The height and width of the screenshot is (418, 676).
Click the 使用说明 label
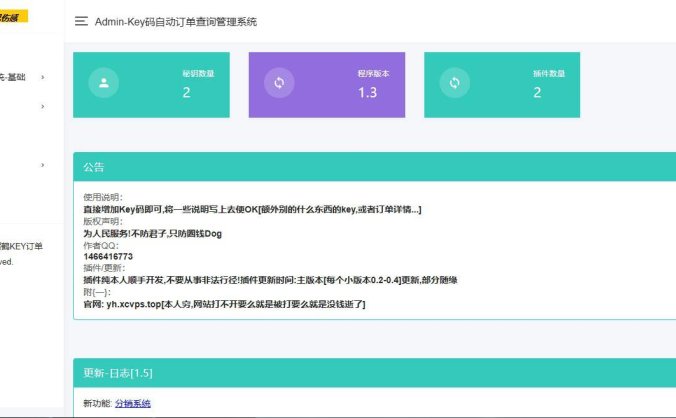pos(103,197)
